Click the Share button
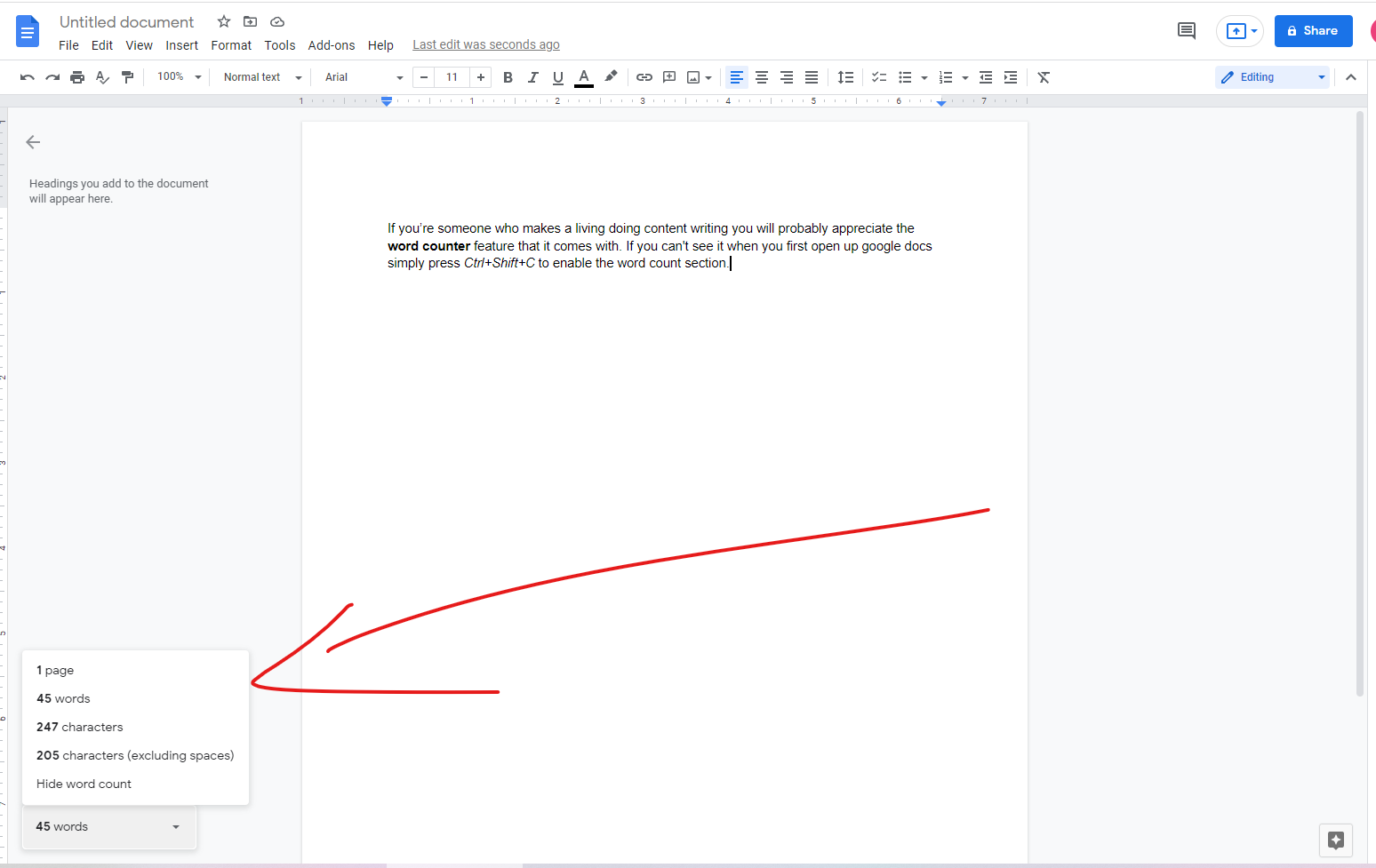 tap(1313, 31)
